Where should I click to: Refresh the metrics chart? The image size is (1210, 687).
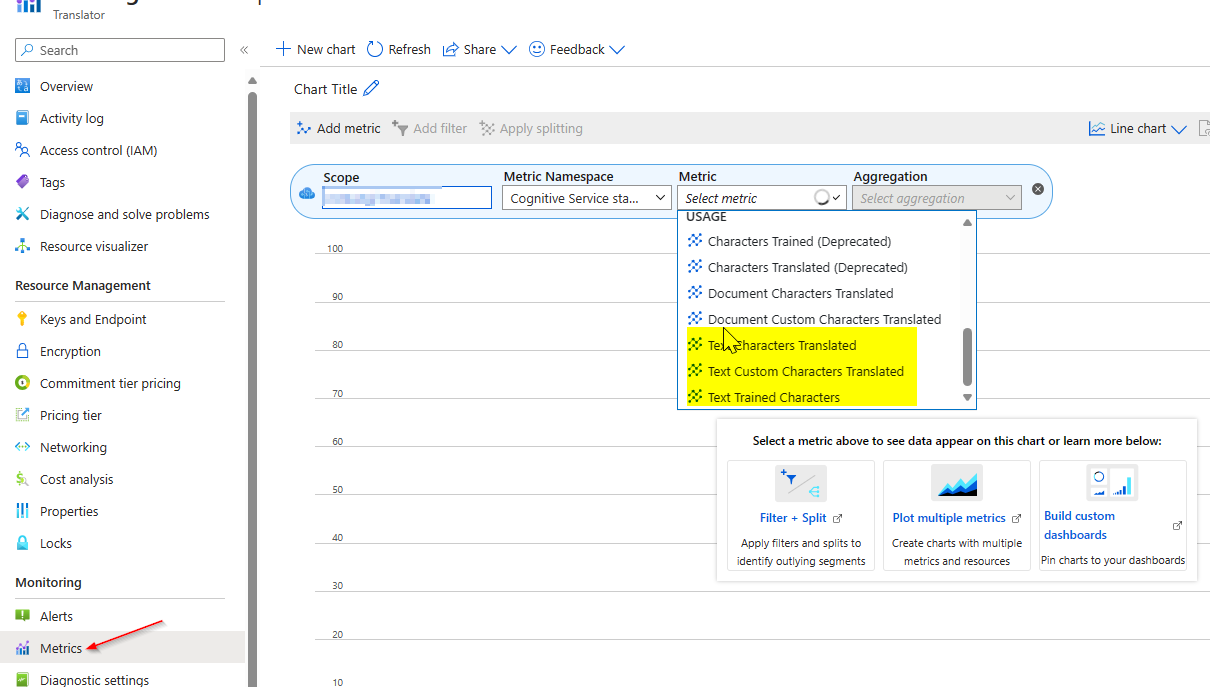pos(399,49)
